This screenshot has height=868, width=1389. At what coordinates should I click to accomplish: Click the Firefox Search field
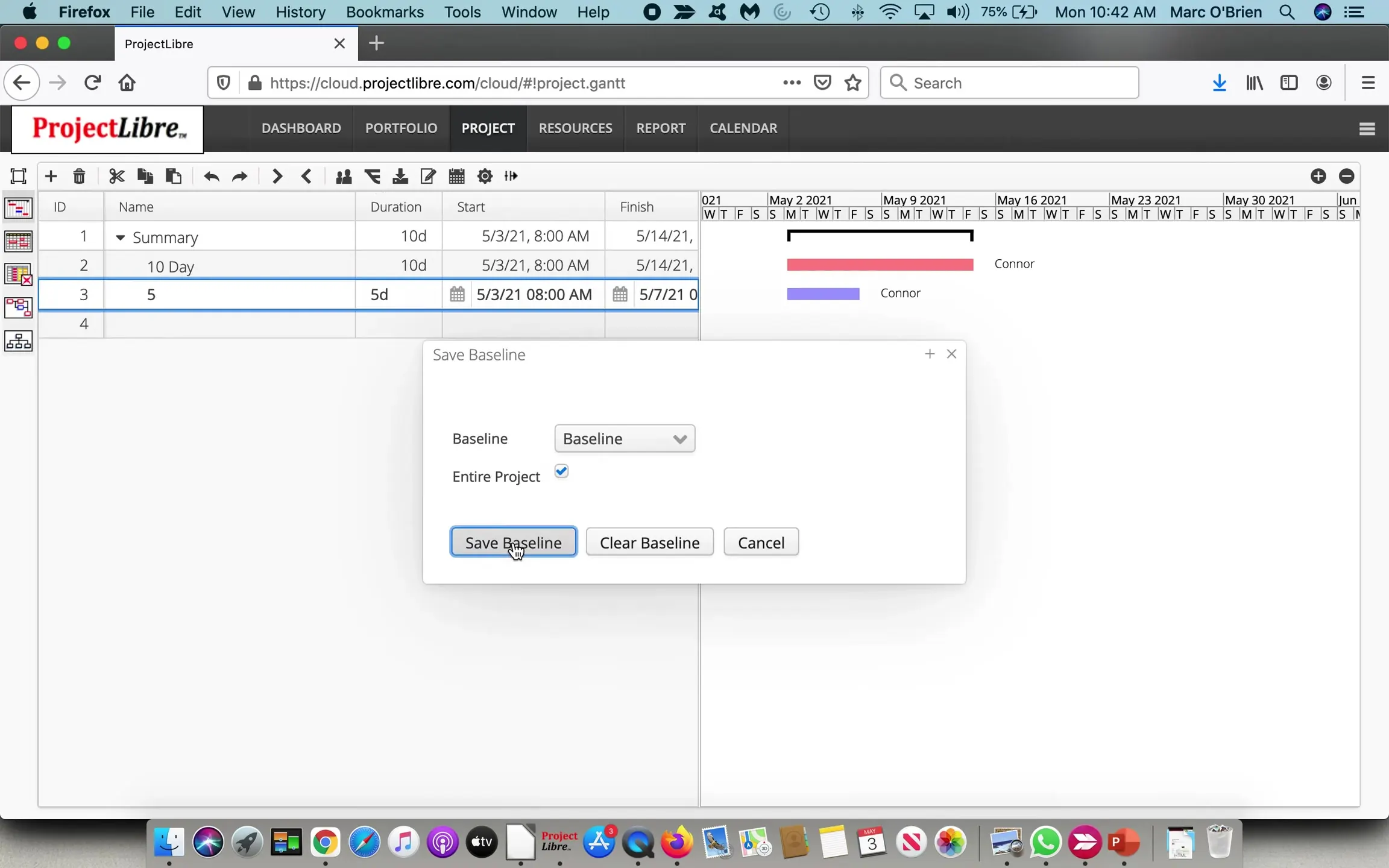tap(1010, 83)
